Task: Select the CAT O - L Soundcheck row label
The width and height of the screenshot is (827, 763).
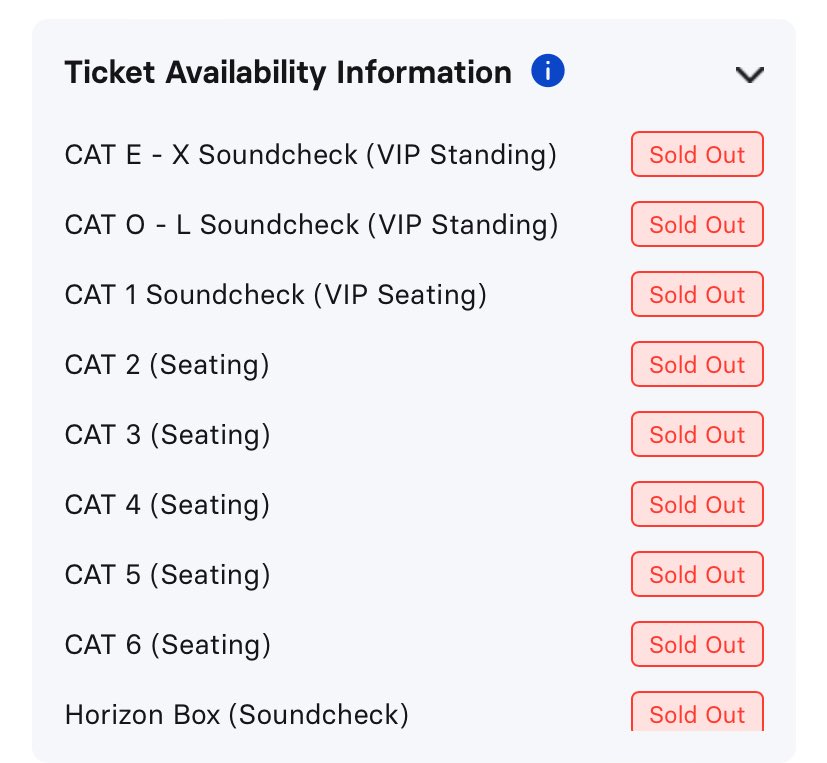Action: [311, 225]
